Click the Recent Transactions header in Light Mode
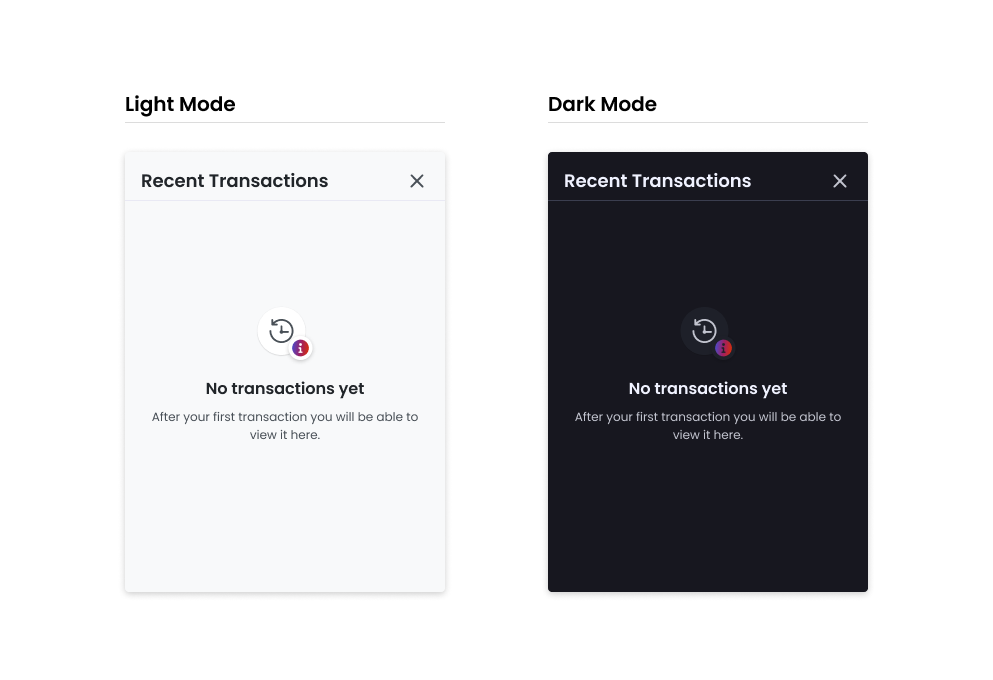Screen dimensions: 993x680 [234, 181]
